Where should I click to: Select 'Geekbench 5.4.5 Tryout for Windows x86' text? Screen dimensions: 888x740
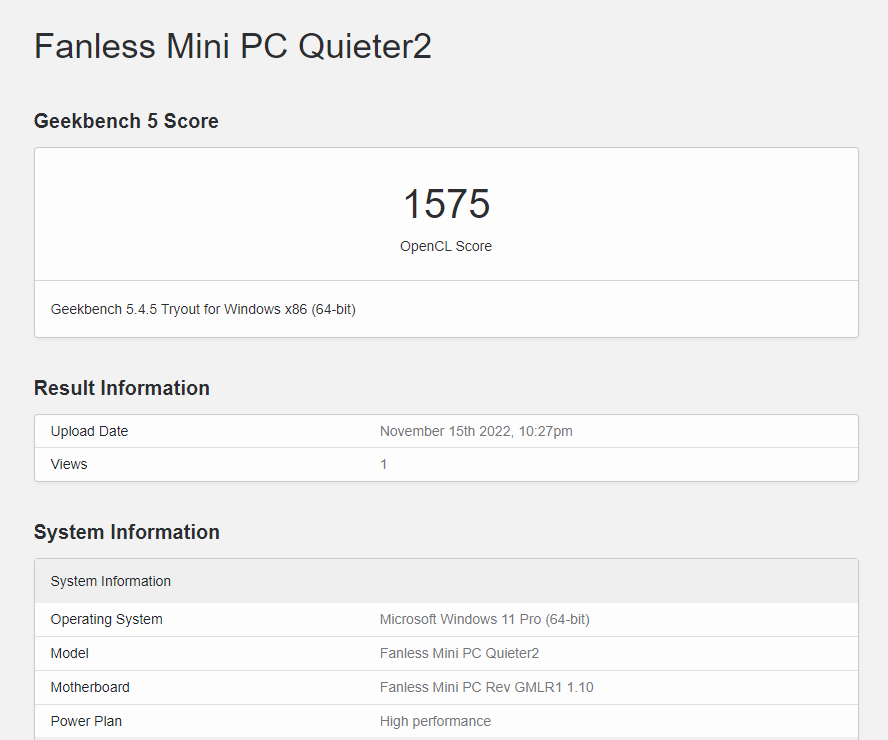point(179,309)
